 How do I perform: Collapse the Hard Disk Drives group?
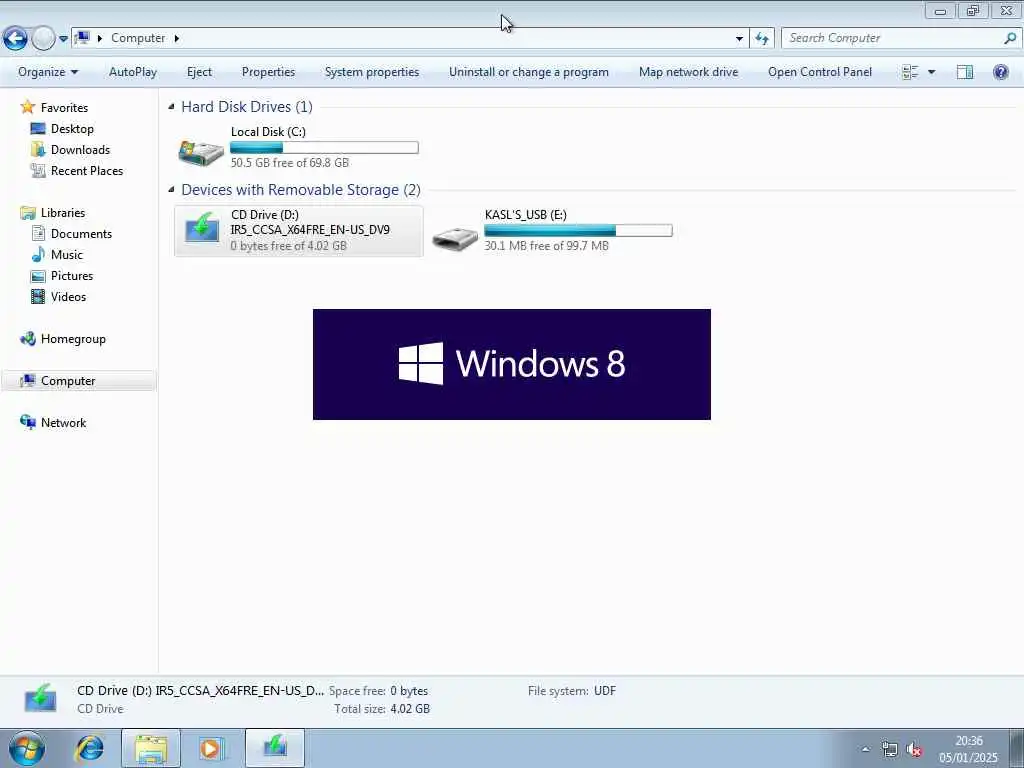(x=171, y=106)
